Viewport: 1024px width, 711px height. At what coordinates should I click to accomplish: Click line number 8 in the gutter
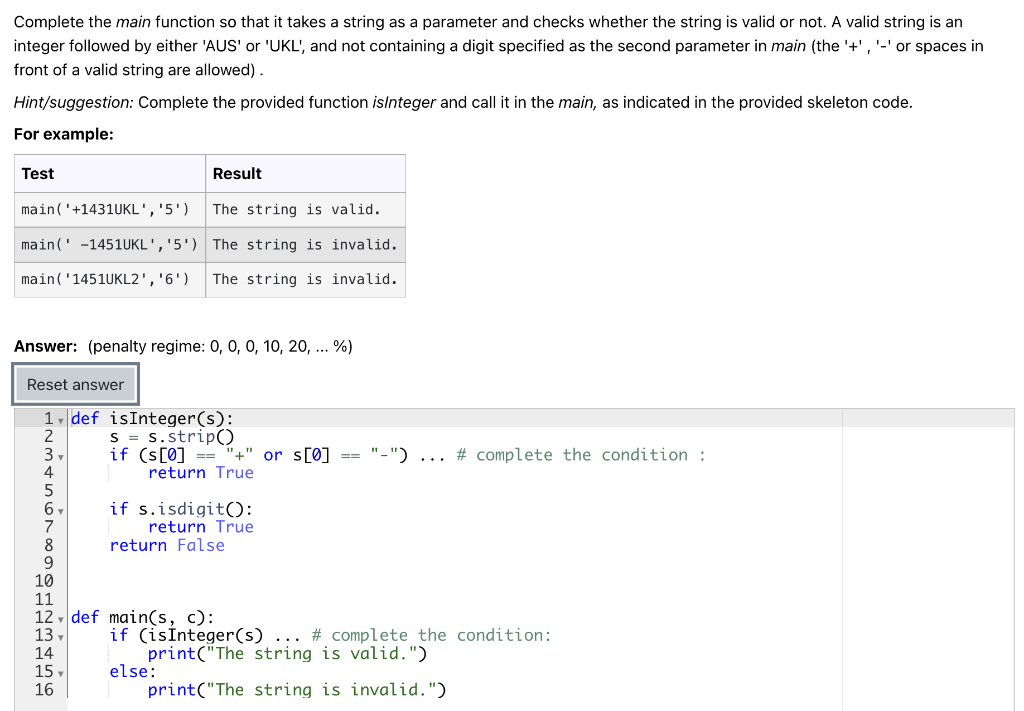(x=47, y=545)
